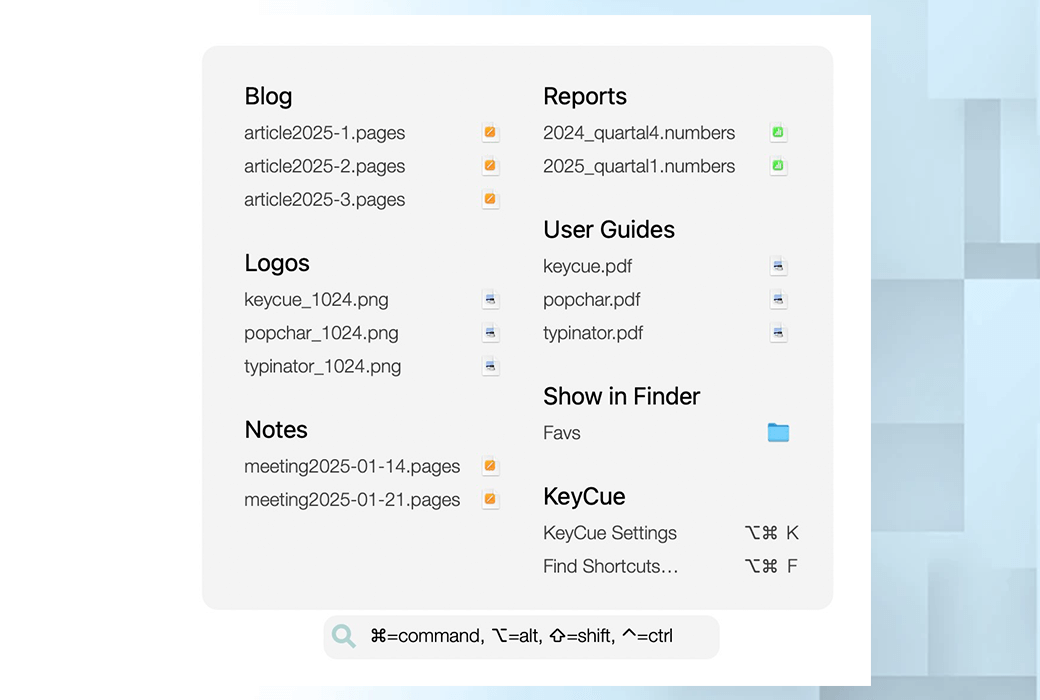Open KeyCue Settings
Image resolution: width=1040 pixels, height=700 pixels.
tap(610, 533)
